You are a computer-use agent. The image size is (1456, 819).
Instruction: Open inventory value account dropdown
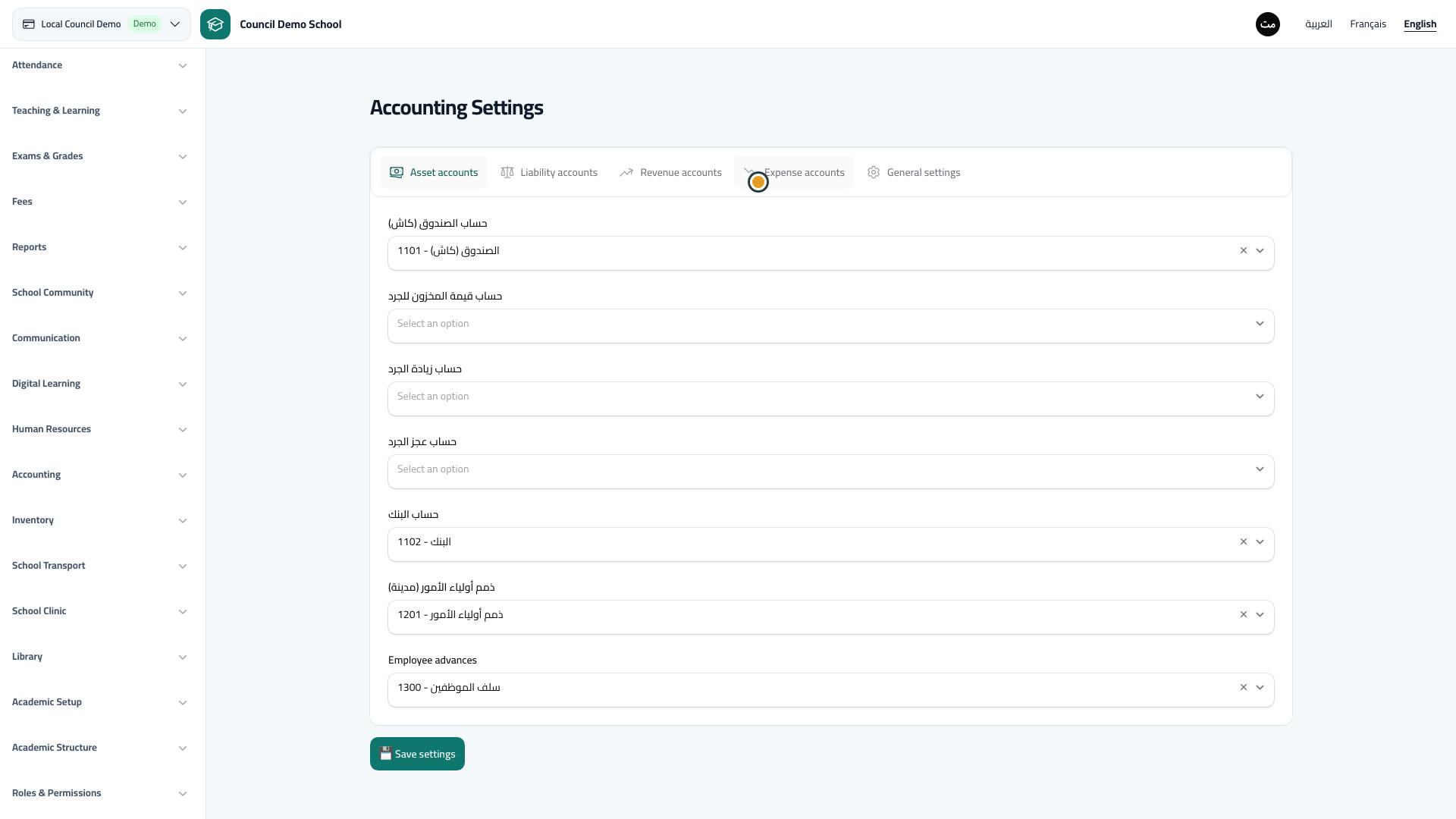pos(831,326)
